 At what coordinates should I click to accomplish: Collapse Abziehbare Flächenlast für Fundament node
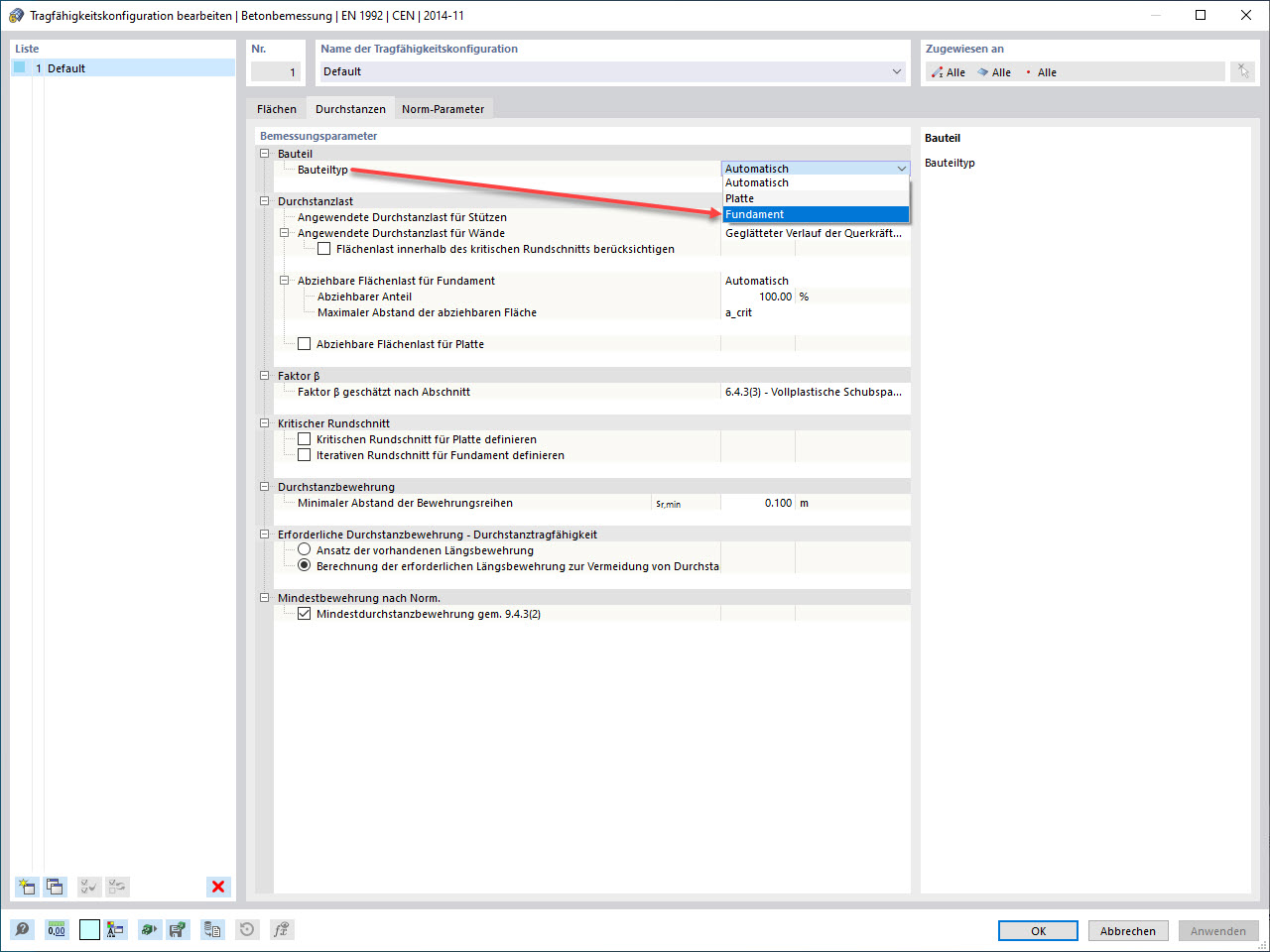[285, 281]
